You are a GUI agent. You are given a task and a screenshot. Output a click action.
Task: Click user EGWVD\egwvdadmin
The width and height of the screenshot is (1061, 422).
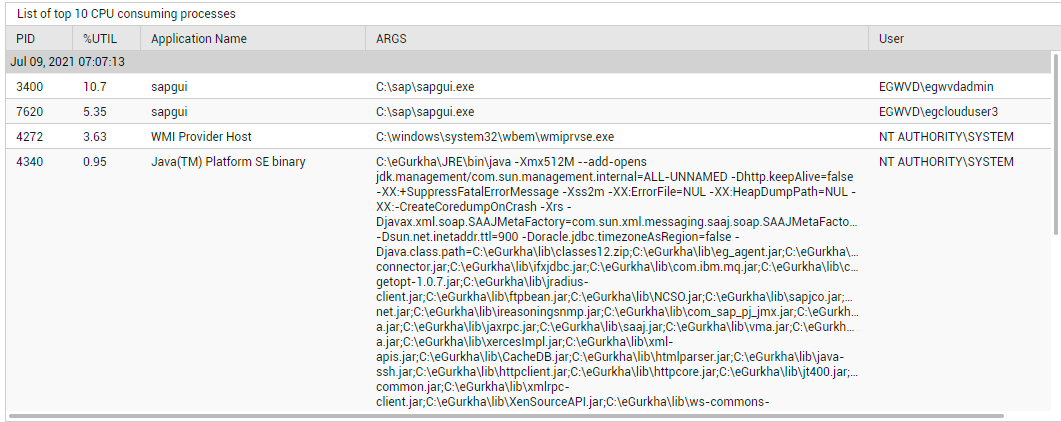pos(936,87)
